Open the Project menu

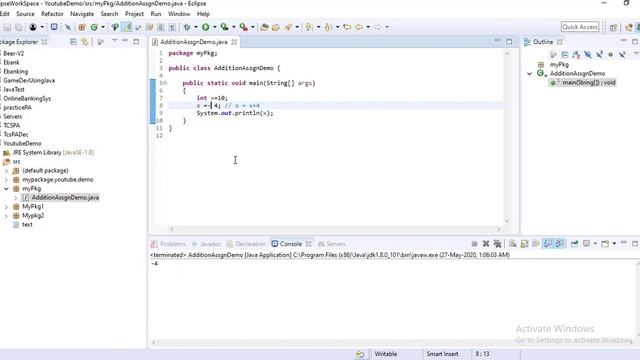coord(134,14)
